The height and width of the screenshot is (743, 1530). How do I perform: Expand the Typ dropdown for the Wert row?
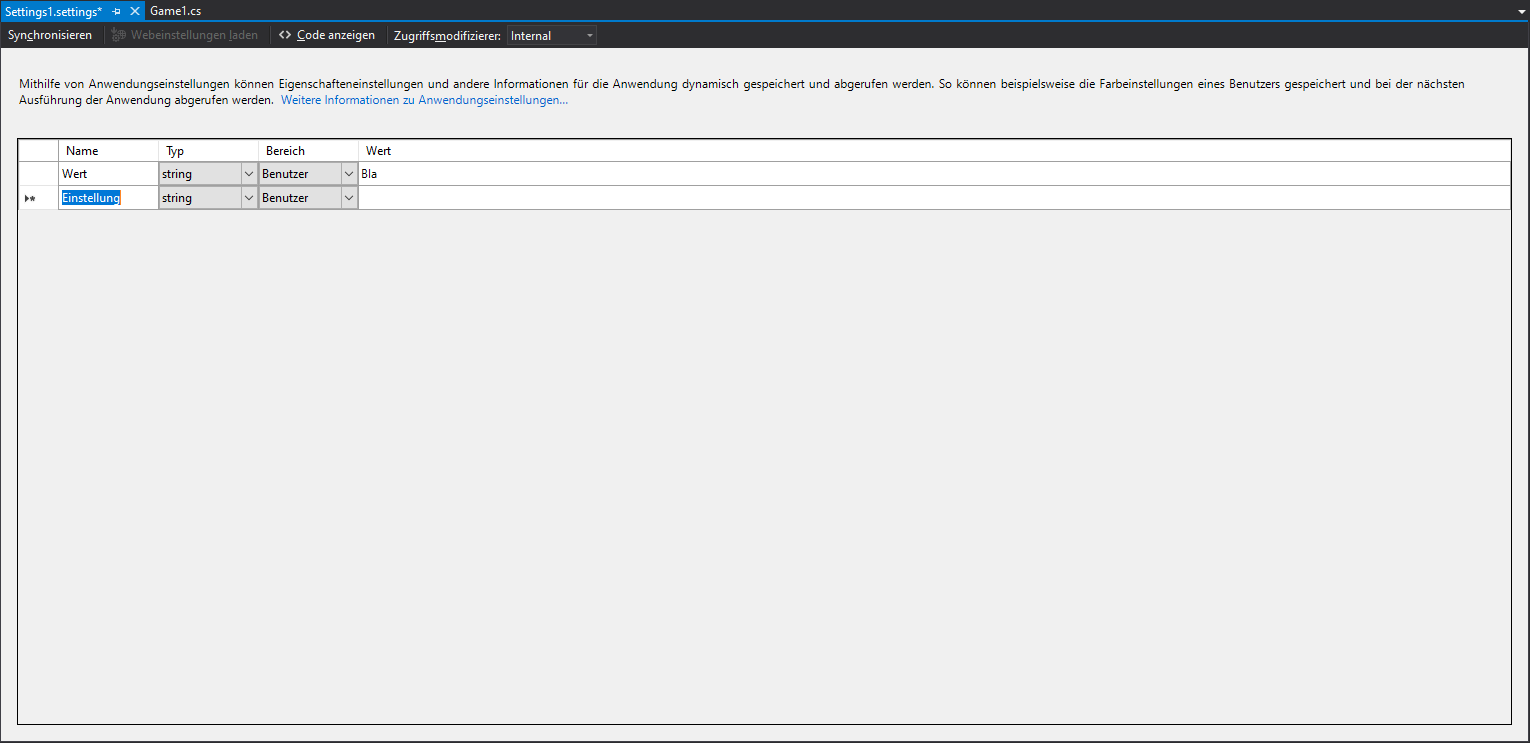(248, 174)
